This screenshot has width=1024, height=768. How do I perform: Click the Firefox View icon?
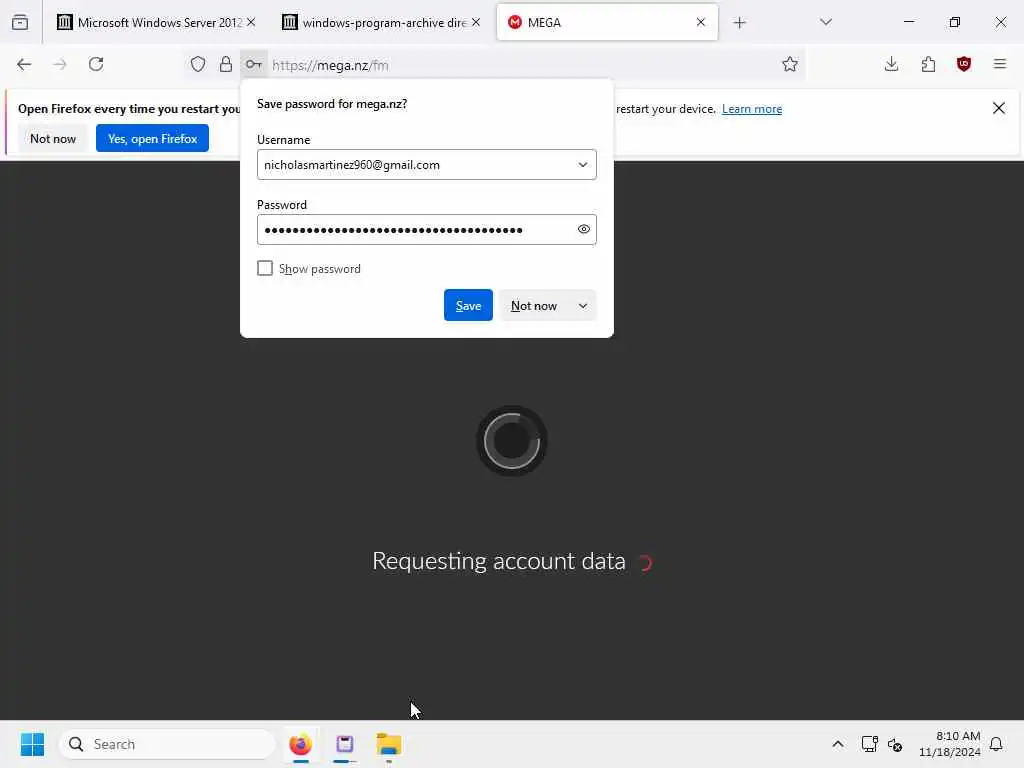point(20,22)
